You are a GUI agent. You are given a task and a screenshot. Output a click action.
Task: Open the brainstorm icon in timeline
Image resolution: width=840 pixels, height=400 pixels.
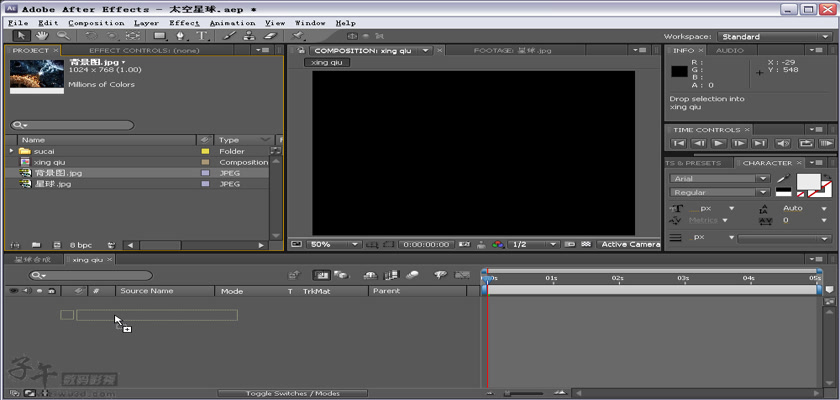[x=440, y=275]
